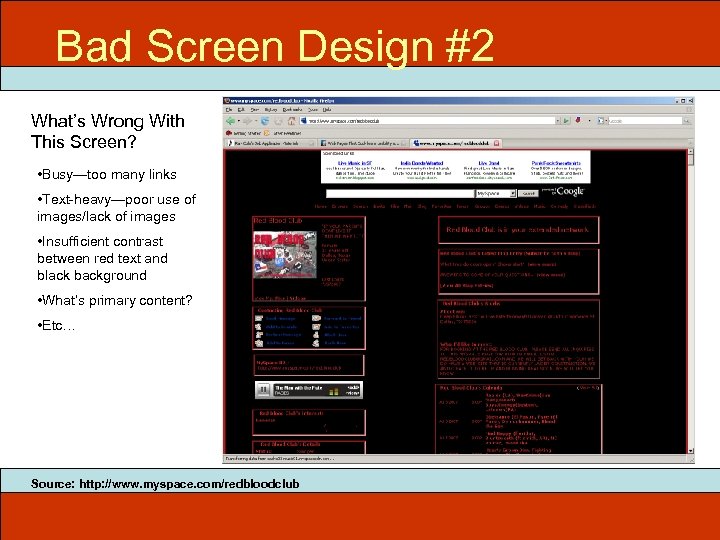Click the Instant Message icon
720x540 pixels.
(x=259, y=335)
